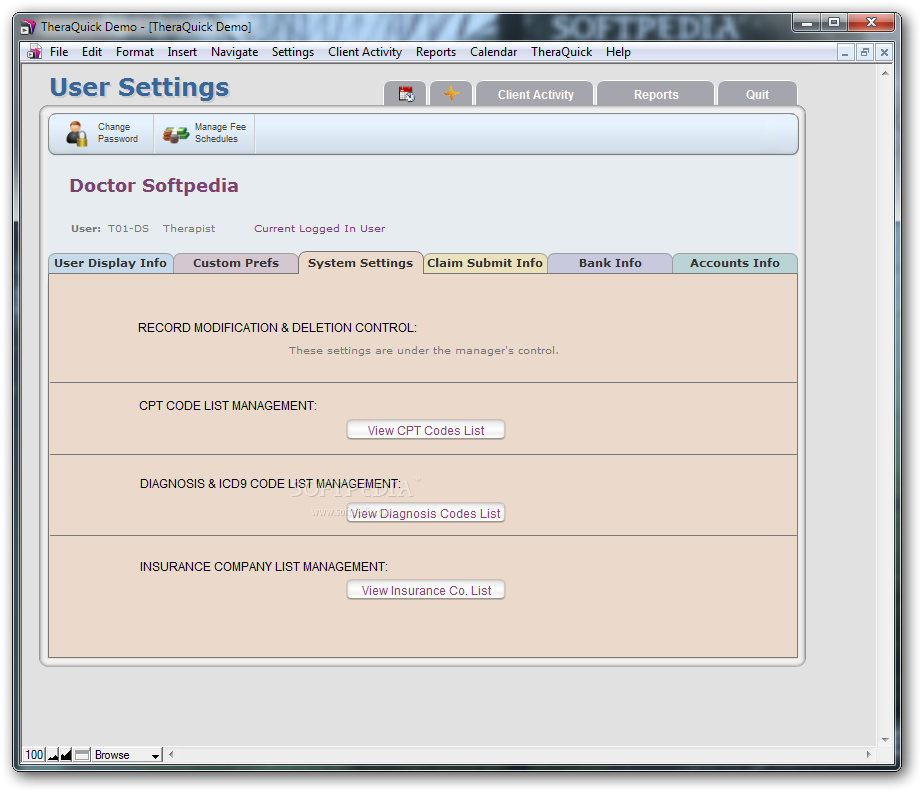Click the TheraQuick title bar app icon
The height and width of the screenshot is (792, 922).
(28, 27)
